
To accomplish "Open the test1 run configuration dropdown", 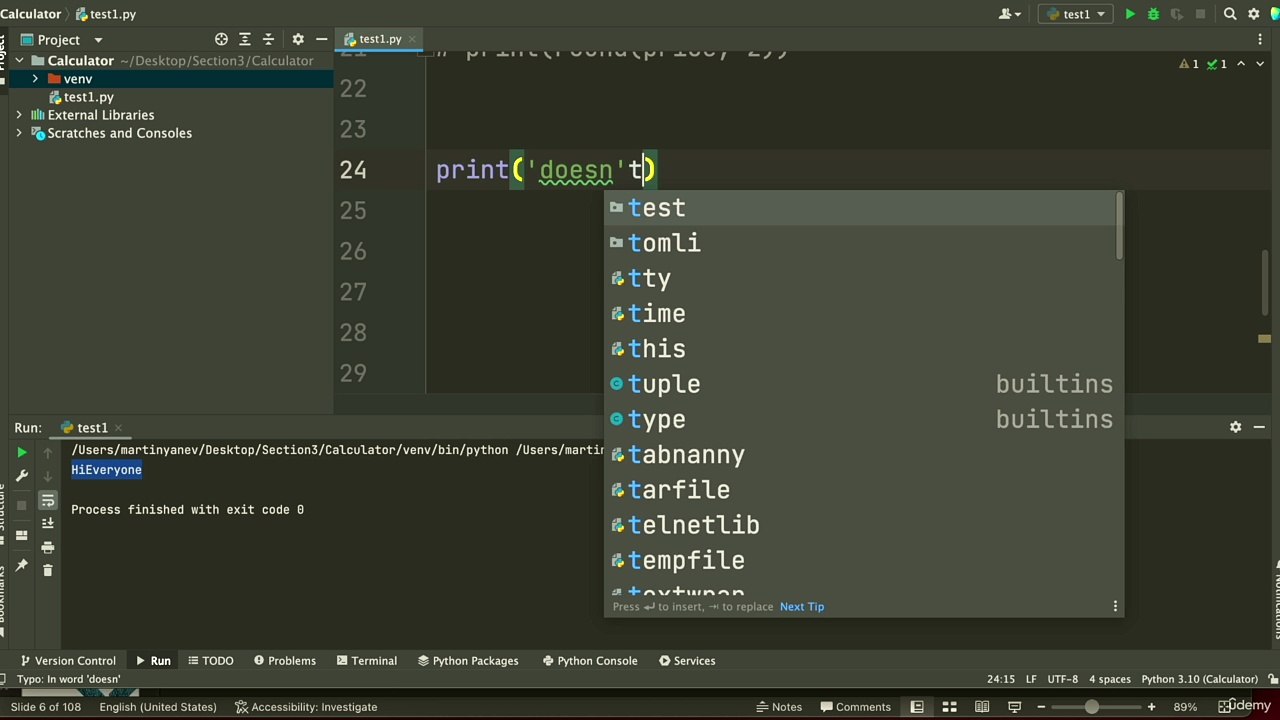I will [x=1076, y=14].
